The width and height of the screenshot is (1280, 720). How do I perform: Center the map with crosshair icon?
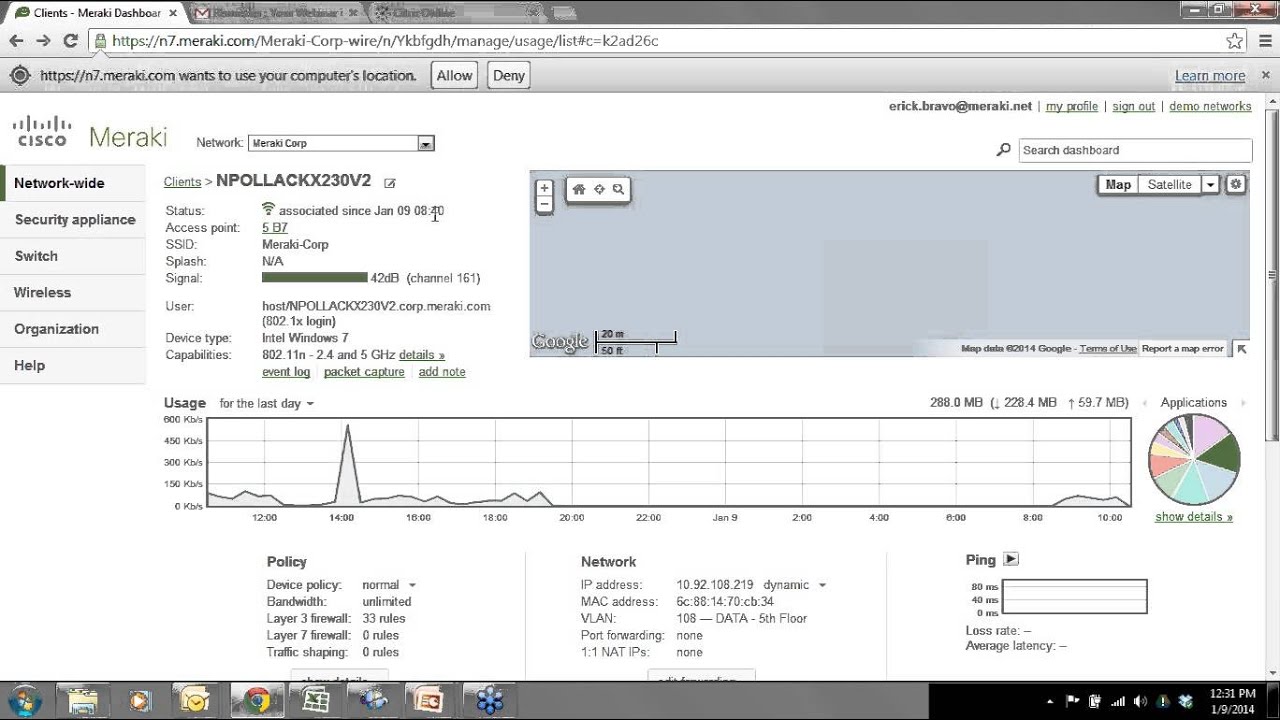pyautogui.click(x=599, y=189)
